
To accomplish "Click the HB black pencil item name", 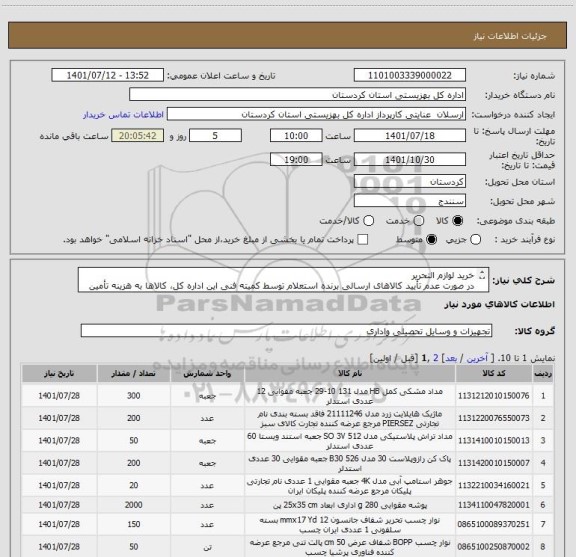I will 350,396.
